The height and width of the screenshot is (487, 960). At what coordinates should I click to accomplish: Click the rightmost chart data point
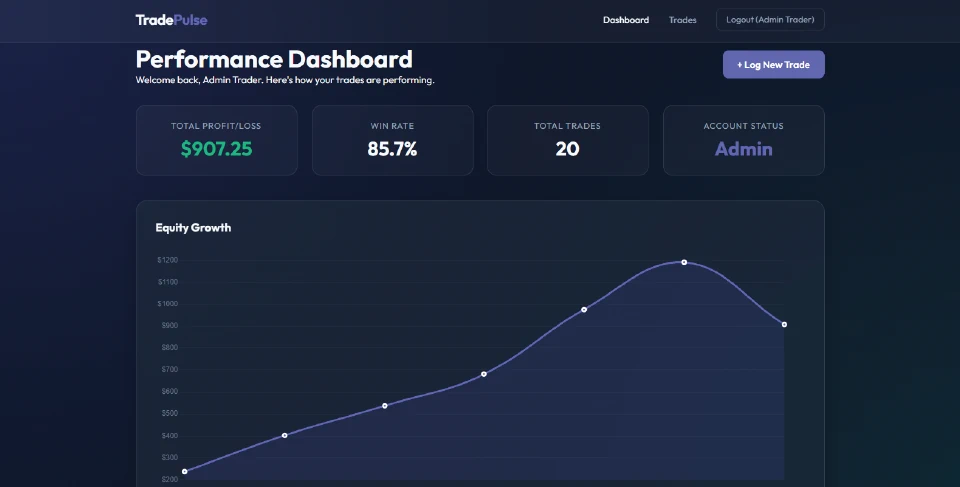pos(784,324)
